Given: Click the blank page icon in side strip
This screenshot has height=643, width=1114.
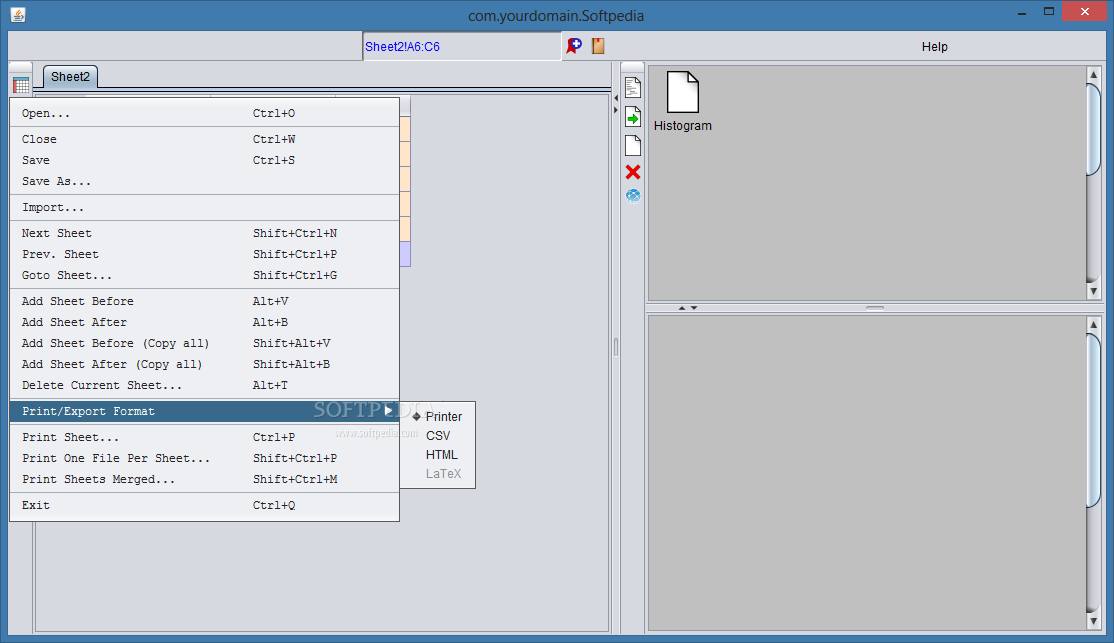Looking at the screenshot, I should (633, 146).
